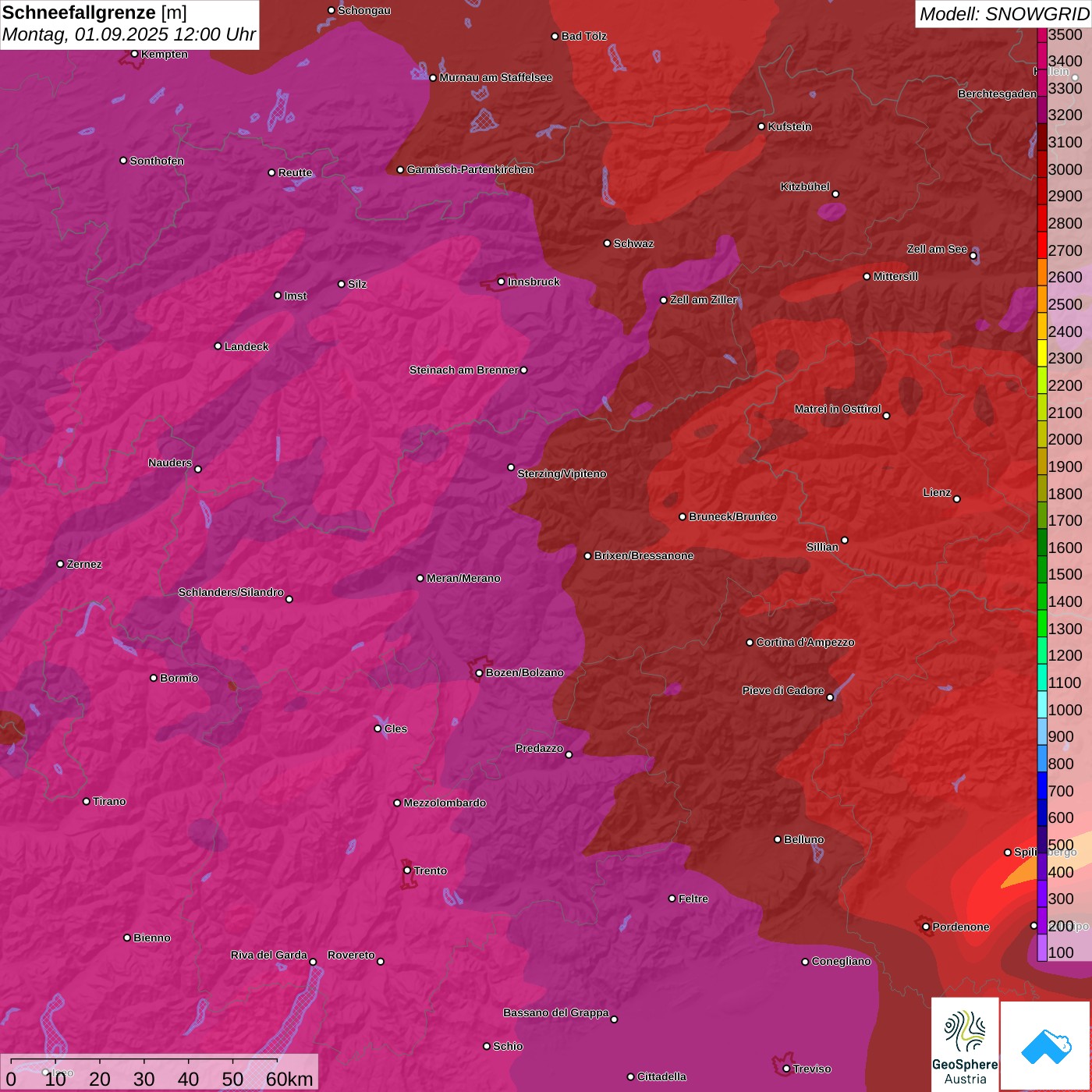Click the Landeck label

coord(246,346)
